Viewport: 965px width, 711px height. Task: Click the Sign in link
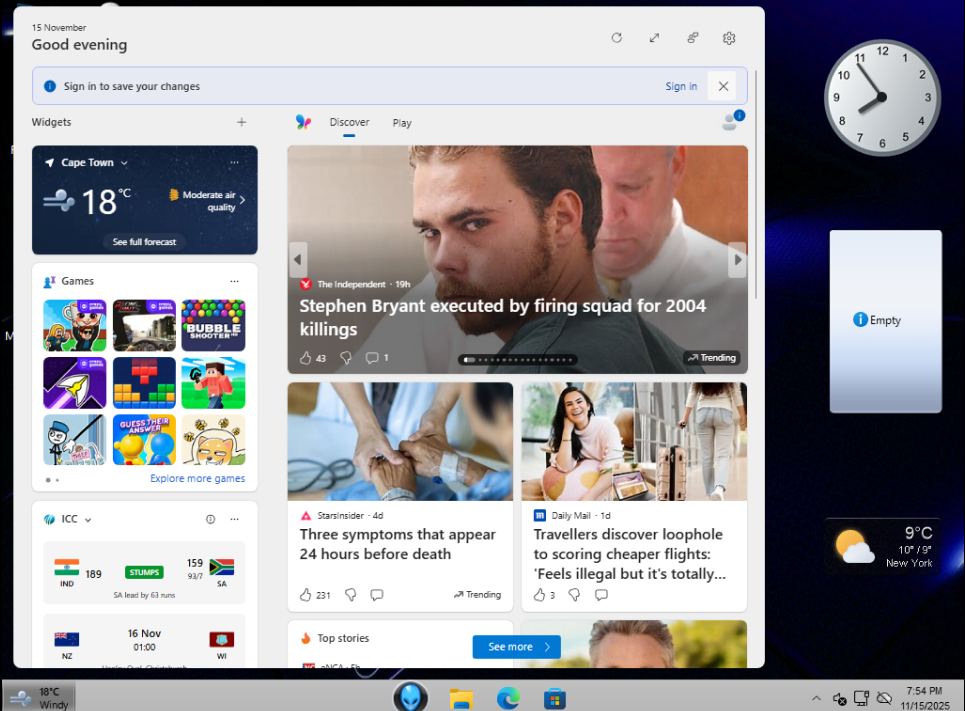(681, 86)
